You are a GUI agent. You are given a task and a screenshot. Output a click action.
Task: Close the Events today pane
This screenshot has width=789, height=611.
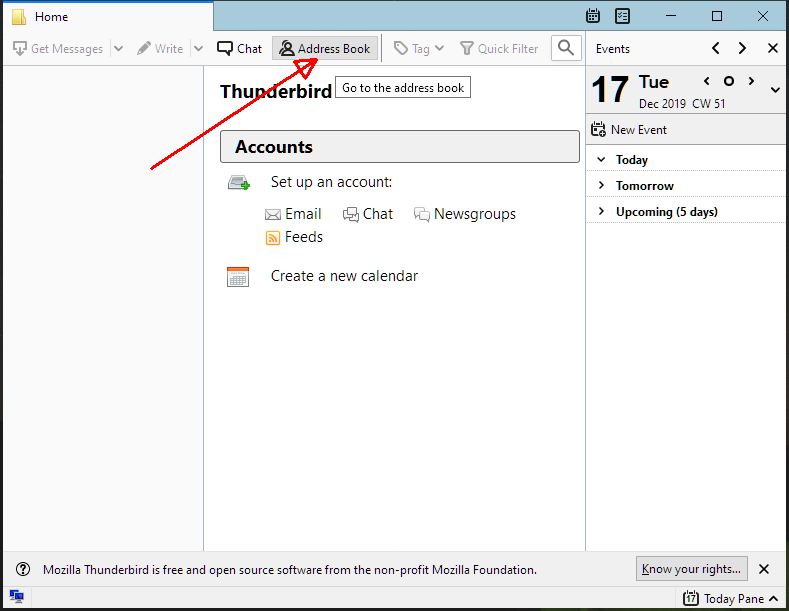click(773, 48)
